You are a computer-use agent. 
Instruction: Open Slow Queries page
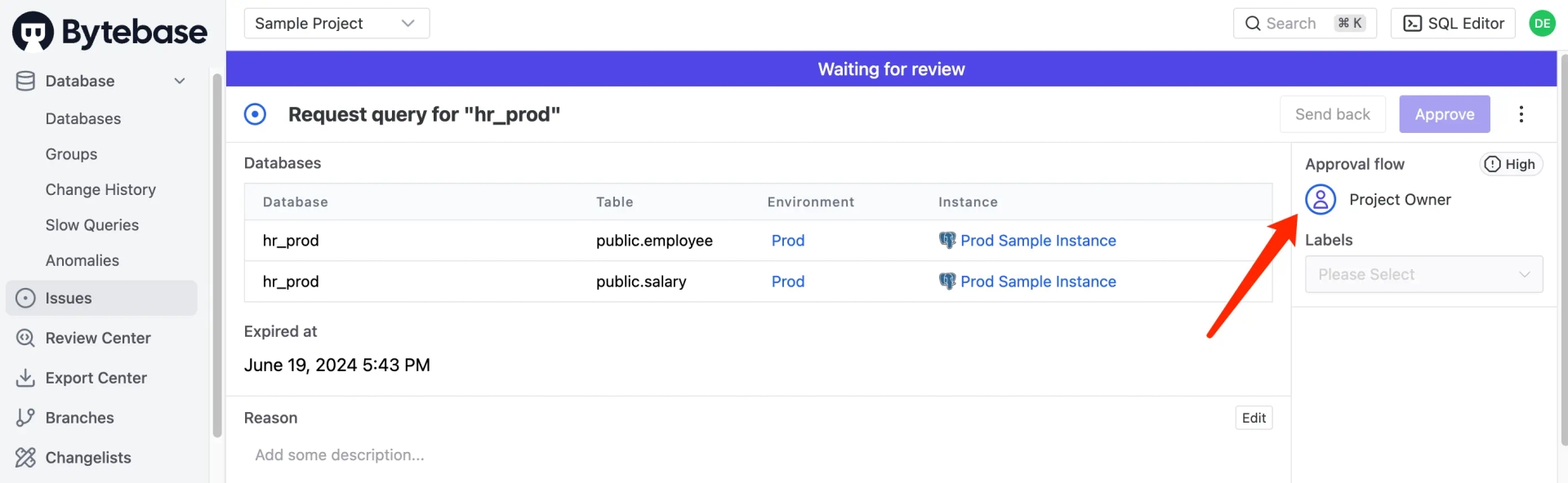point(92,225)
